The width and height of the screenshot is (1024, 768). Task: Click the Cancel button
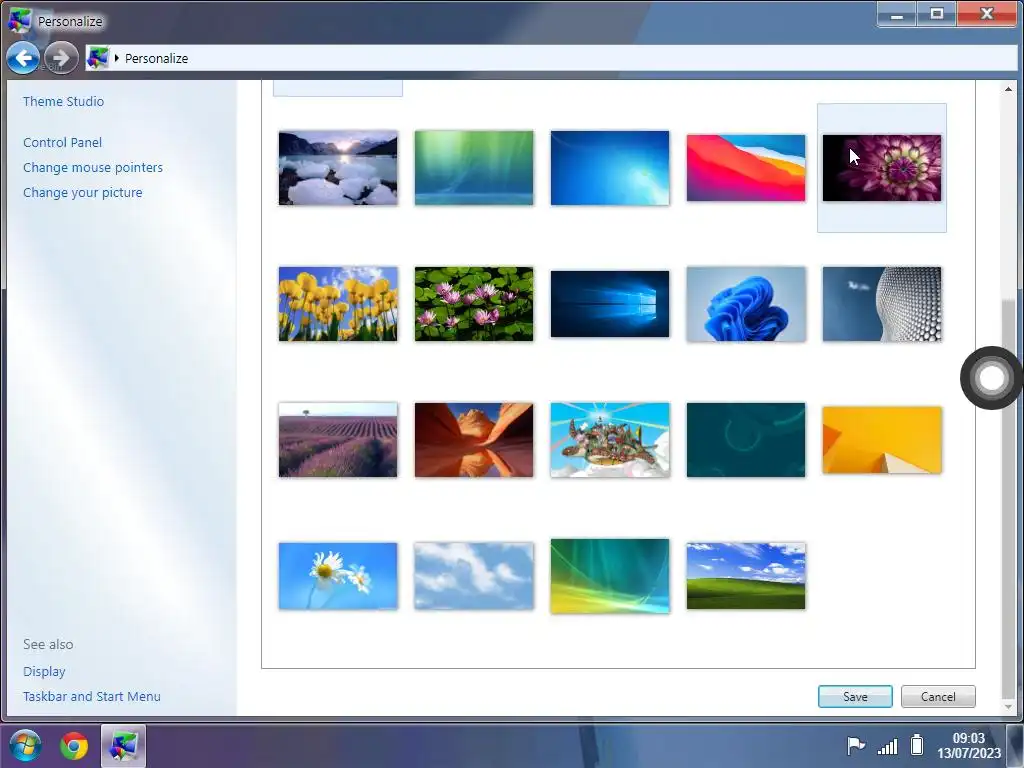938,696
